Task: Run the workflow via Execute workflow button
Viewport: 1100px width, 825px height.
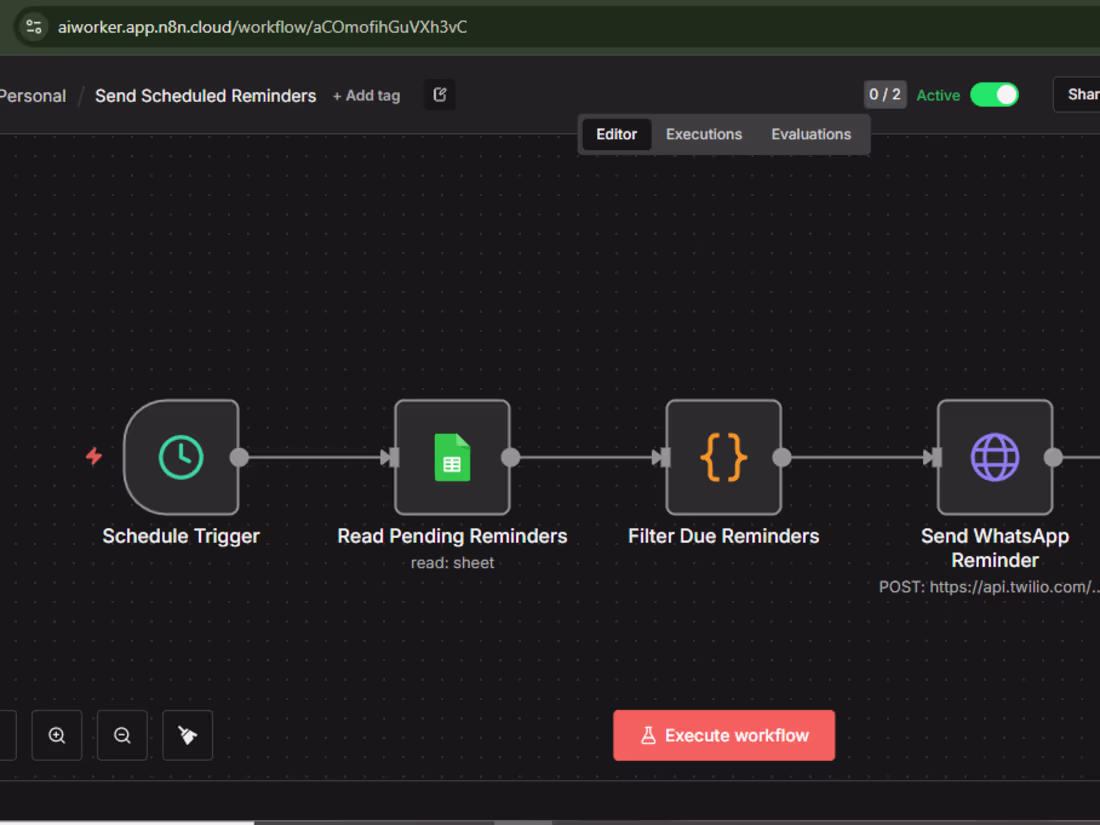Action: click(x=724, y=735)
